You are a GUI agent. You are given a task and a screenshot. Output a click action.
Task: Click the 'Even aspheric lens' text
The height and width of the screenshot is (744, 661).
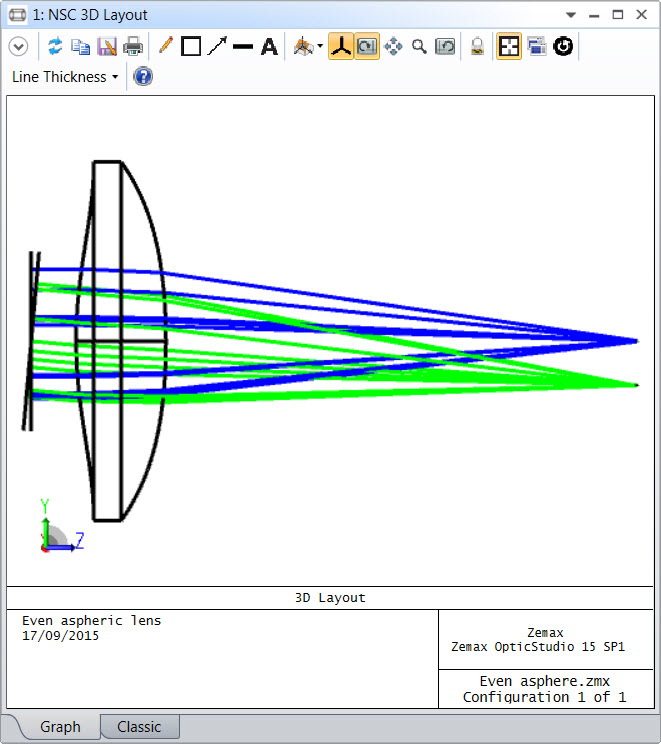pyautogui.click(x=92, y=621)
